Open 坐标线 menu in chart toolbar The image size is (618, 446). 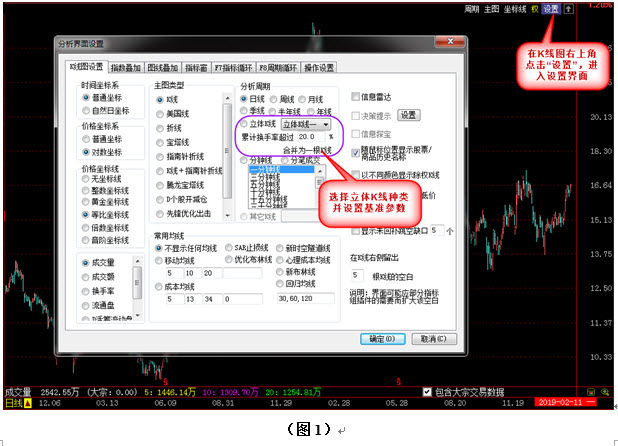click(515, 9)
